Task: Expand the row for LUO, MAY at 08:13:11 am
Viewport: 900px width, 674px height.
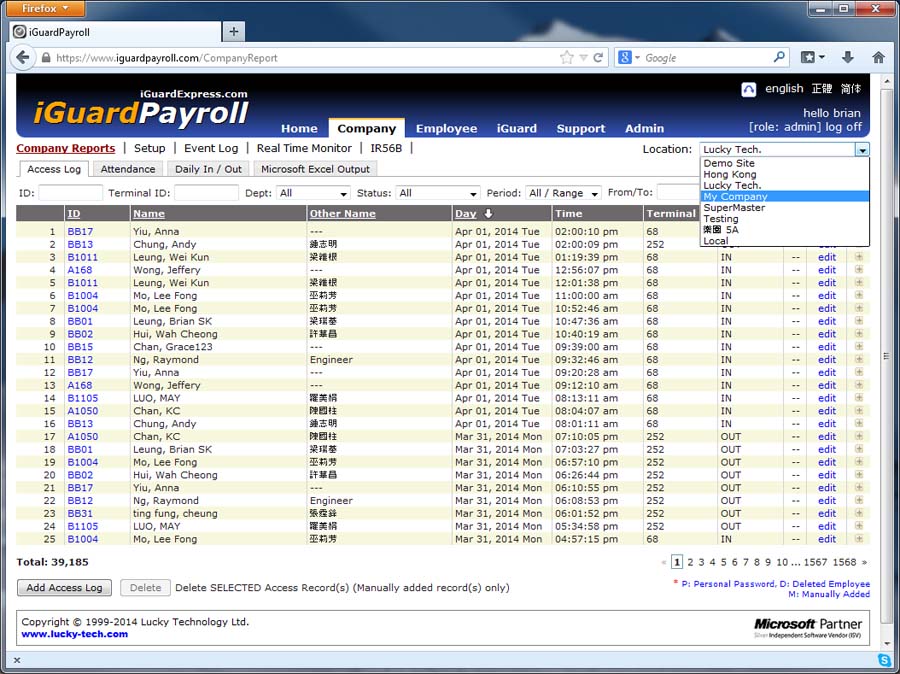Action: click(859, 398)
